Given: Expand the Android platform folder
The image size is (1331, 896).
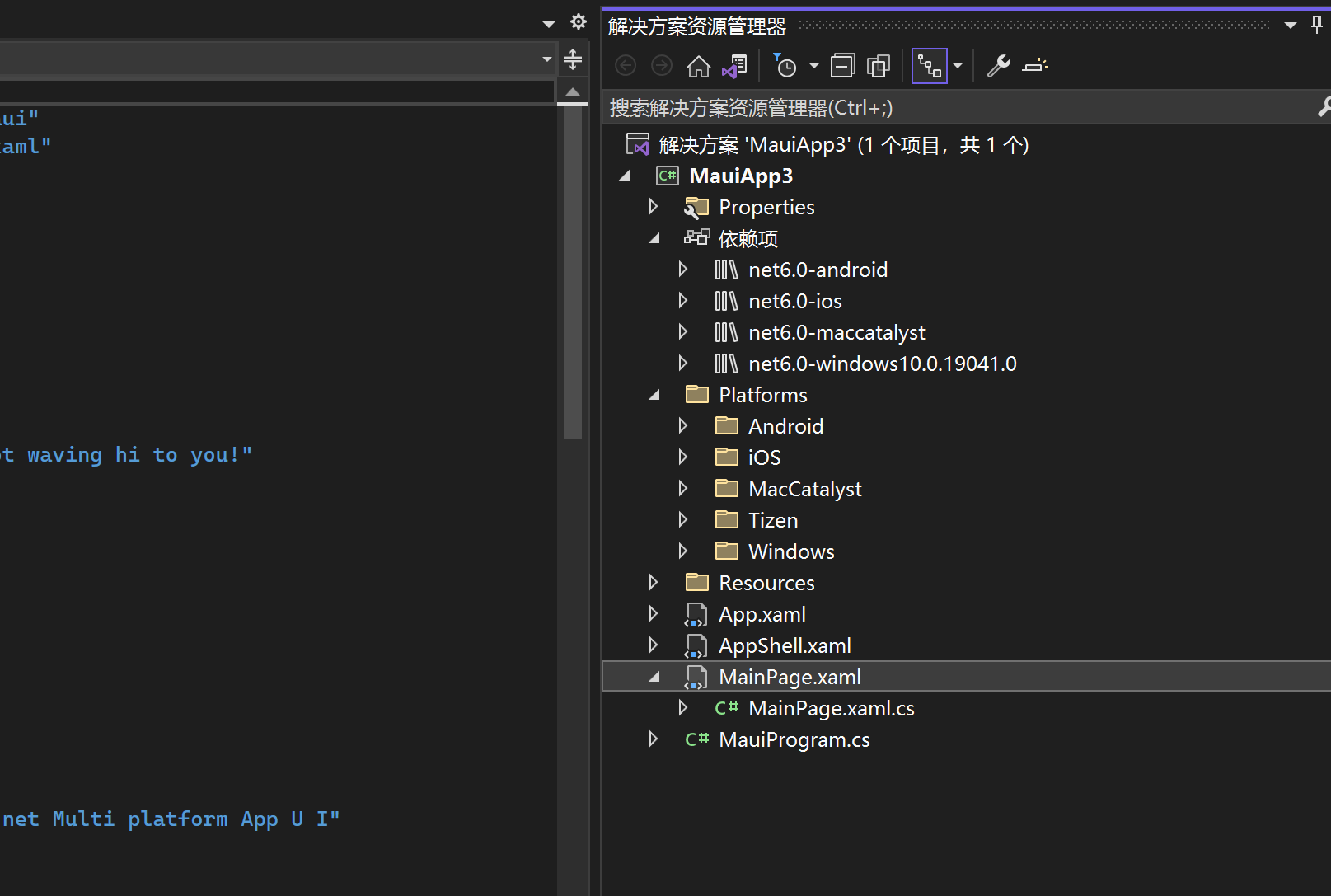Looking at the screenshot, I should [x=683, y=425].
